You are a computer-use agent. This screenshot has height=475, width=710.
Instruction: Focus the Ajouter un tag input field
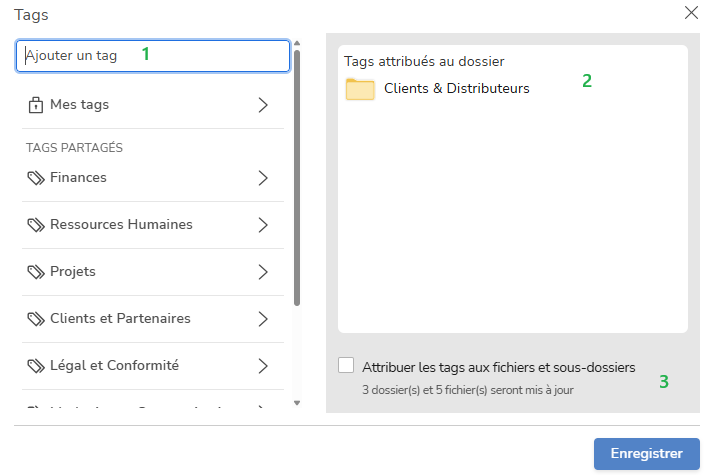[153, 56]
